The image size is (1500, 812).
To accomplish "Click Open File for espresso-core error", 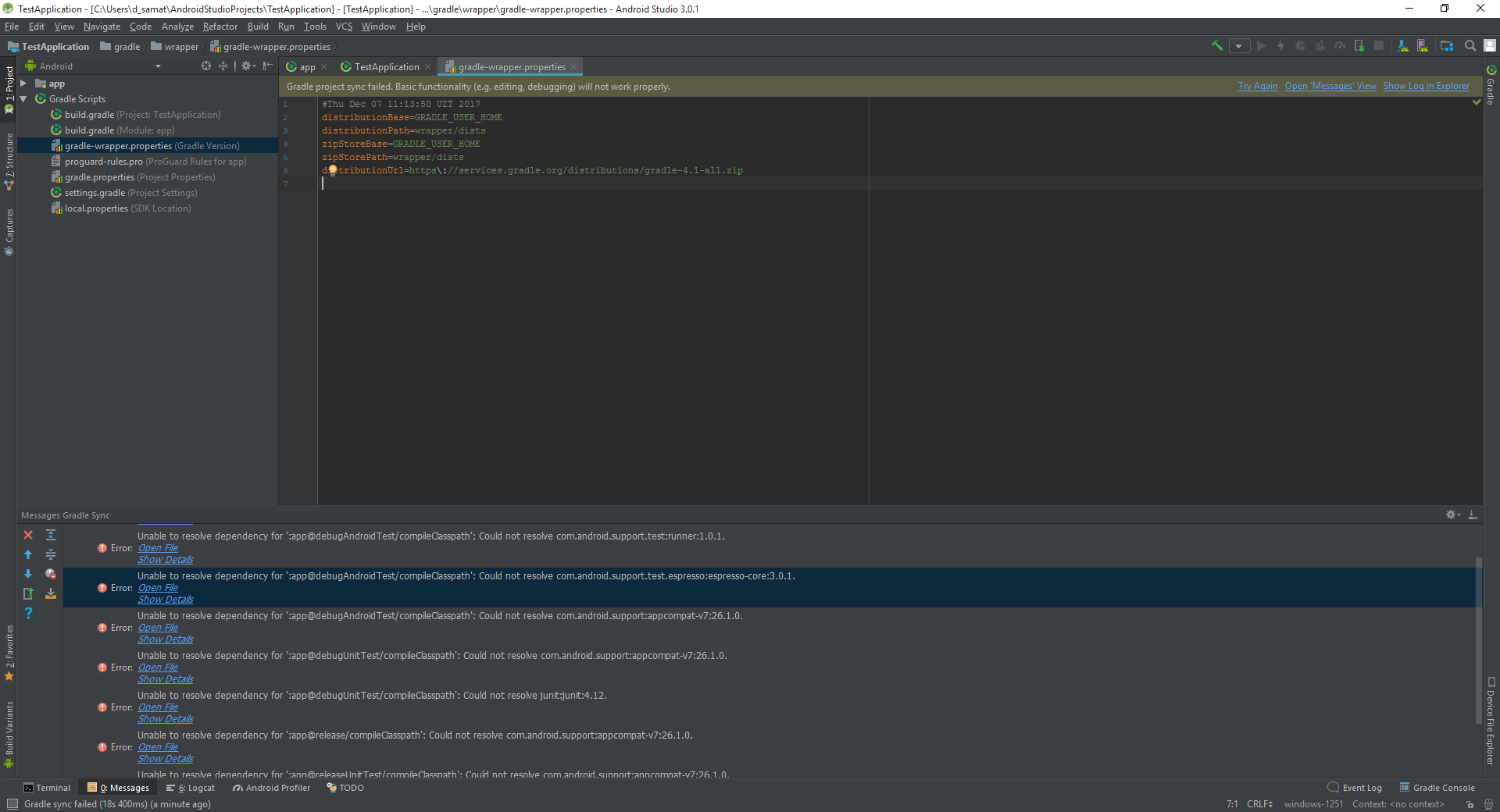I will [x=158, y=588].
